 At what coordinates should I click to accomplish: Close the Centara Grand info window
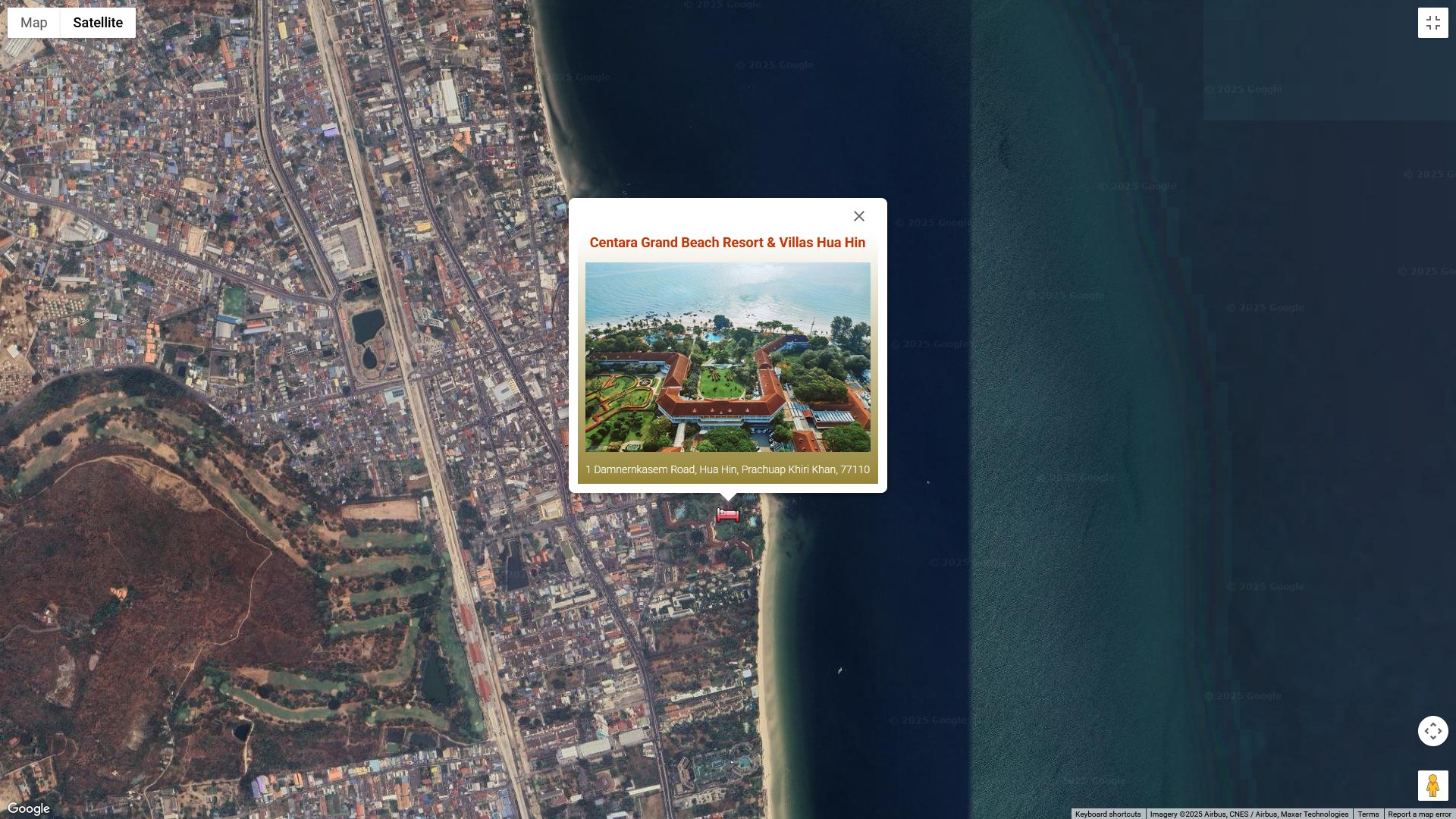point(858,217)
